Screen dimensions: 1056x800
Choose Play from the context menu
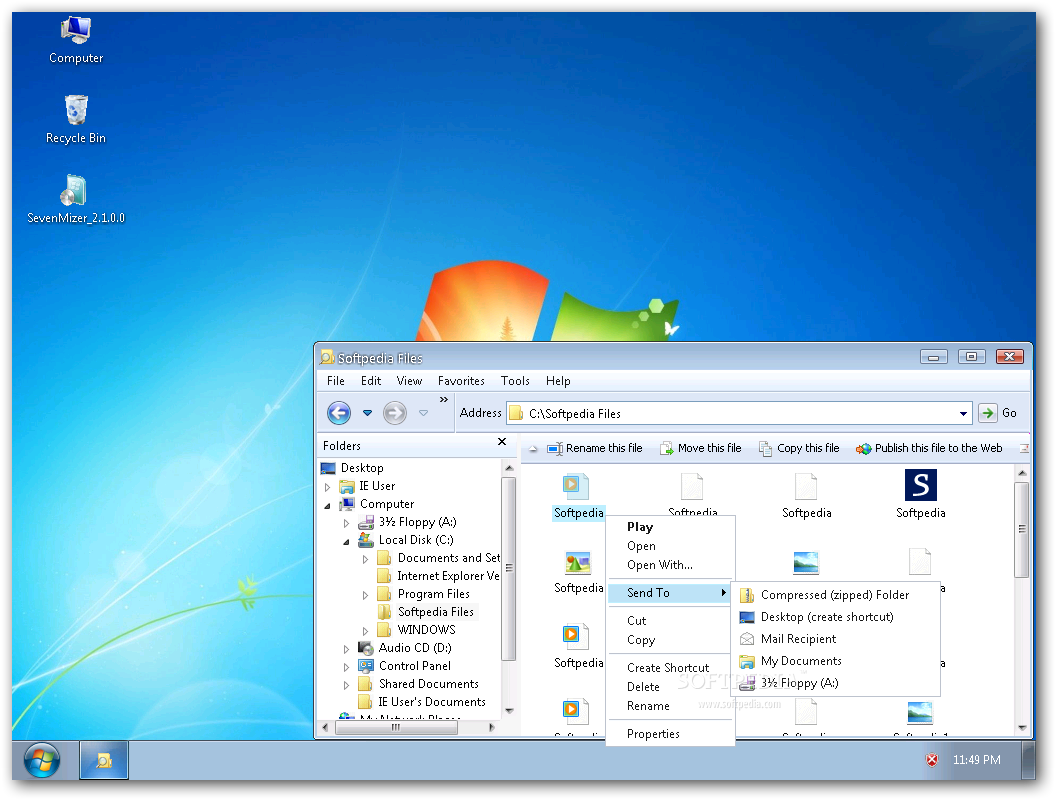tap(640, 527)
